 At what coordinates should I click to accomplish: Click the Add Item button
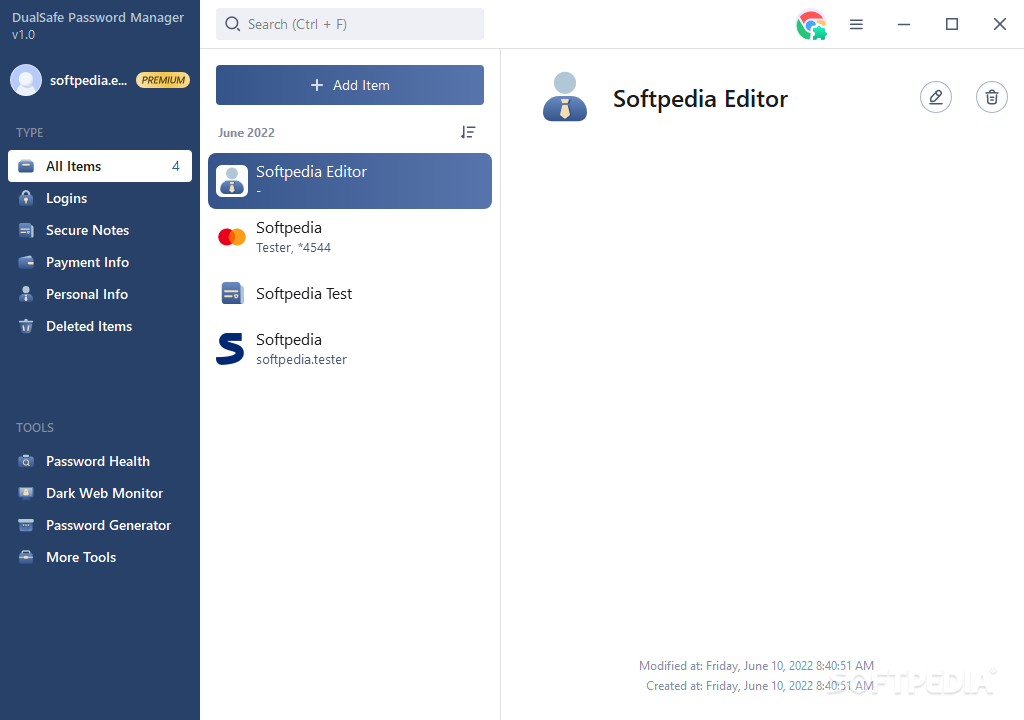click(350, 85)
